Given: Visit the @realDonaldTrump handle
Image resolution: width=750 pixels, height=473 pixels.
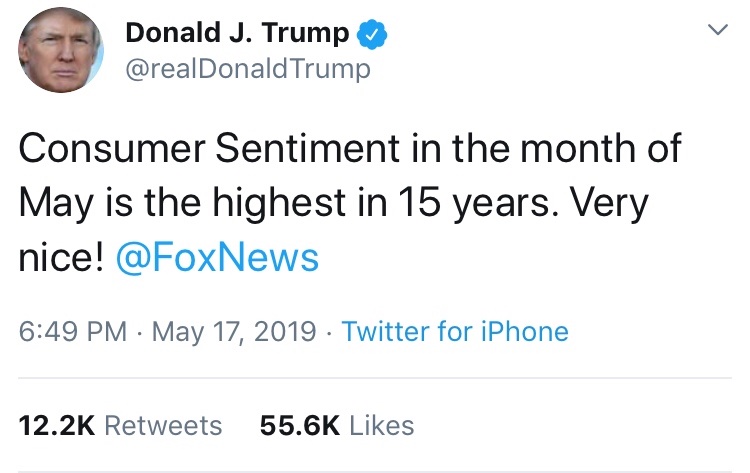Looking at the screenshot, I should (x=248, y=69).
